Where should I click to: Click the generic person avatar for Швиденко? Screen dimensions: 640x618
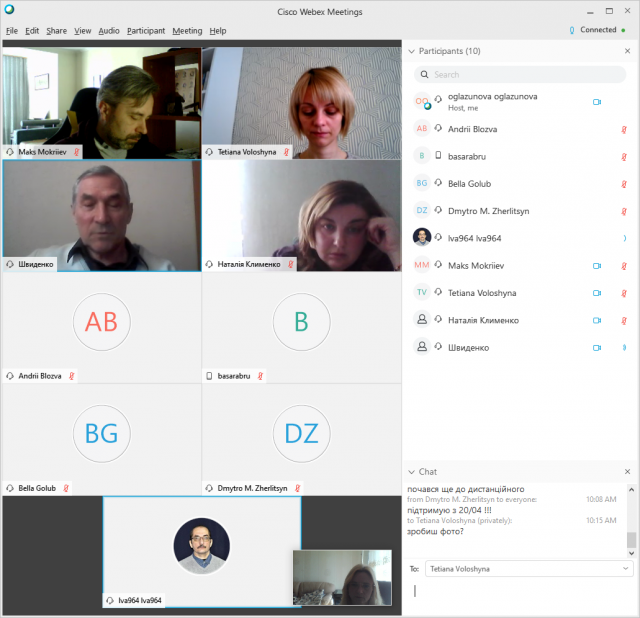(x=422, y=347)
